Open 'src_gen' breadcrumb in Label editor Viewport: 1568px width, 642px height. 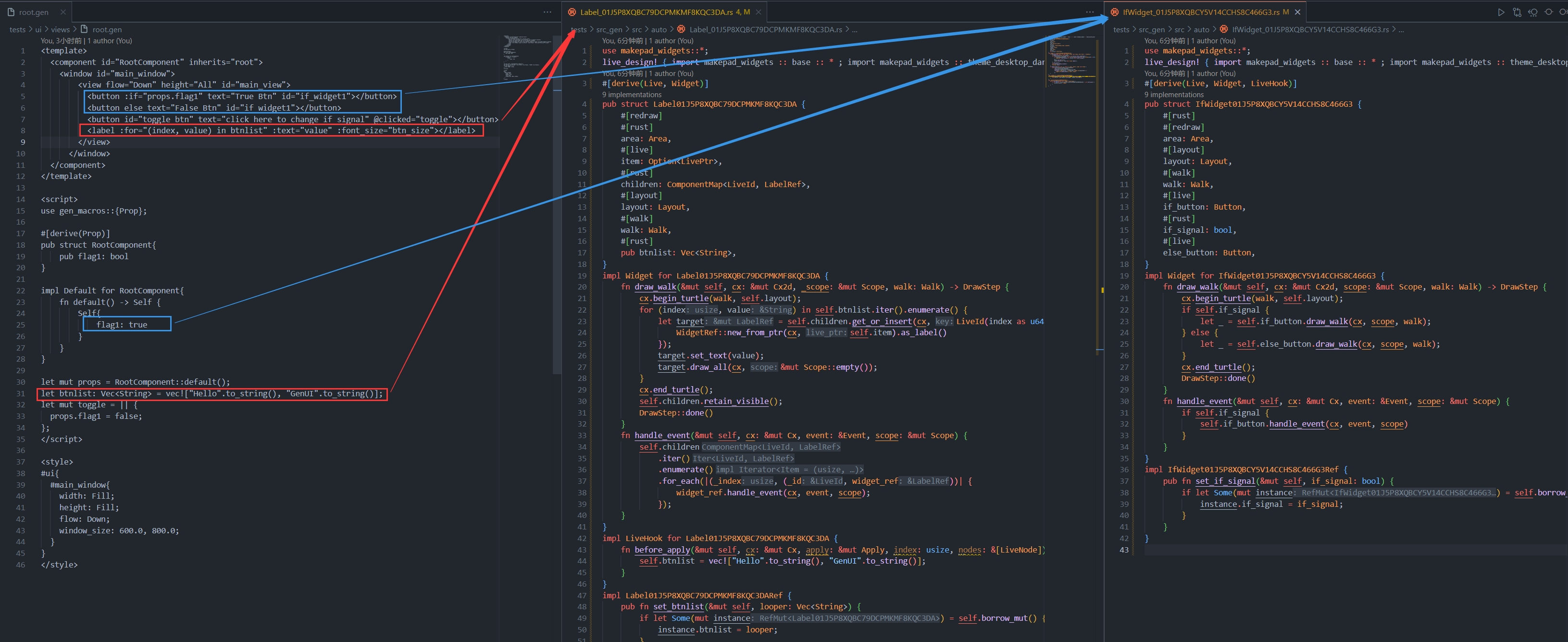pos(610,29)
